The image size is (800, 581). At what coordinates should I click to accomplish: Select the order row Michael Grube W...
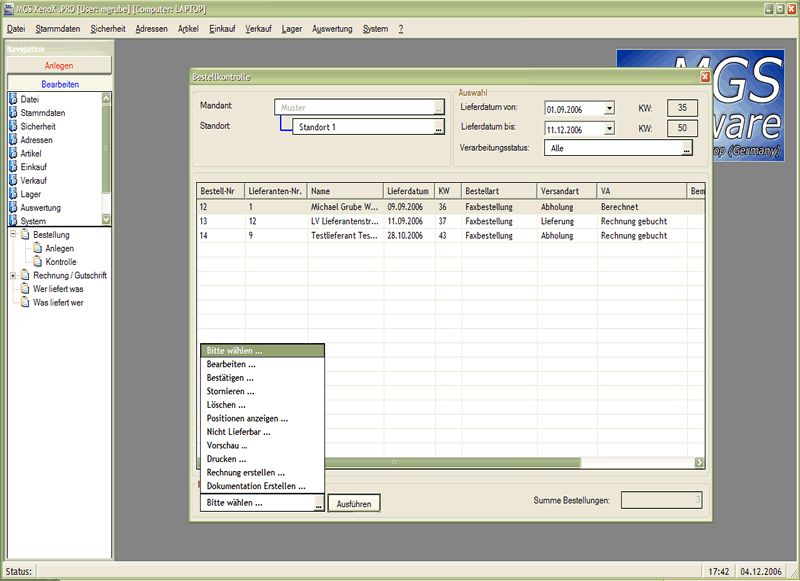click(x=450, y=207)
